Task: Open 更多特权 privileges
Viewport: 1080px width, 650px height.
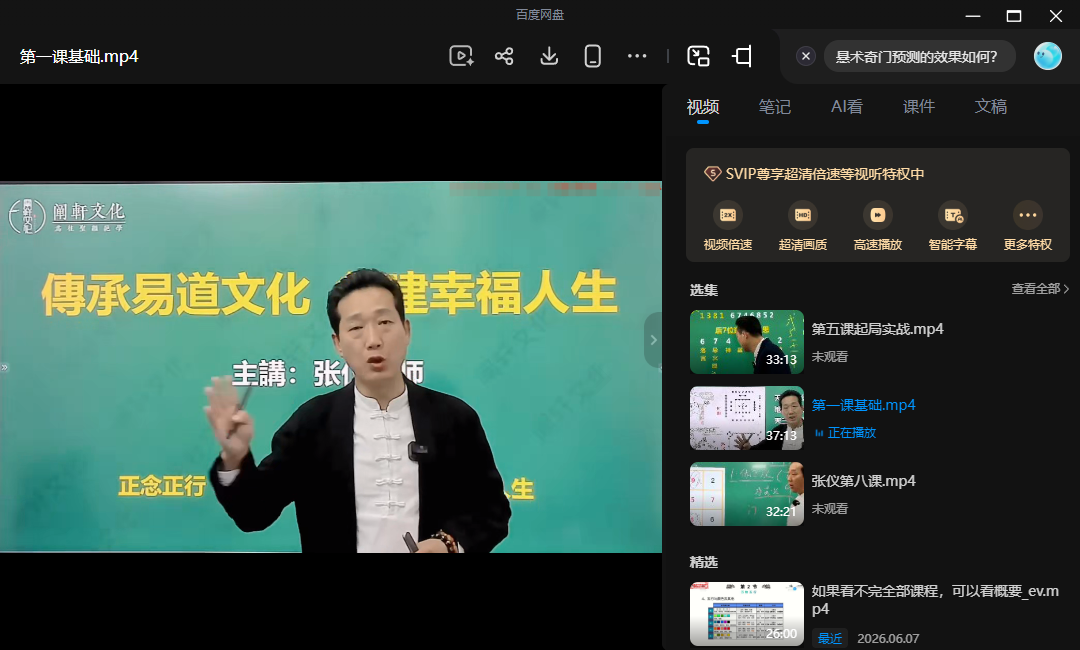Action: (1028, 226)
